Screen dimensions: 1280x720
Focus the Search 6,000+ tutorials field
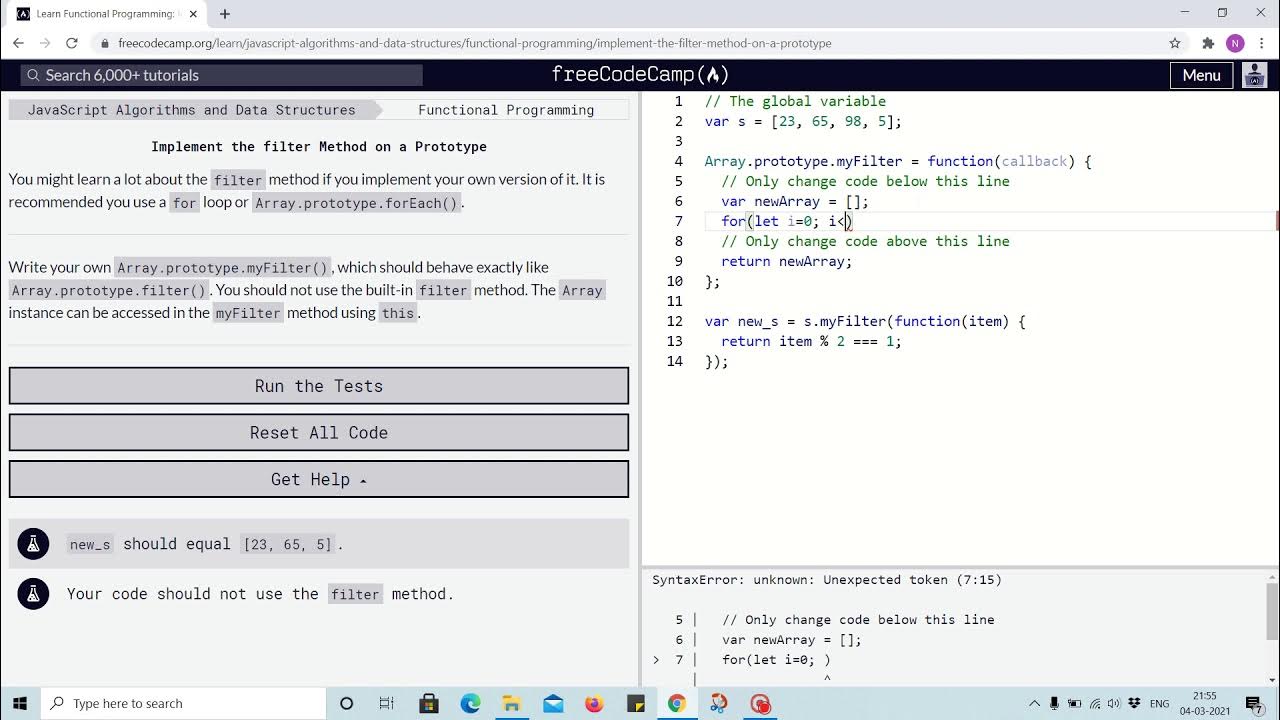[x=222, y=75]
